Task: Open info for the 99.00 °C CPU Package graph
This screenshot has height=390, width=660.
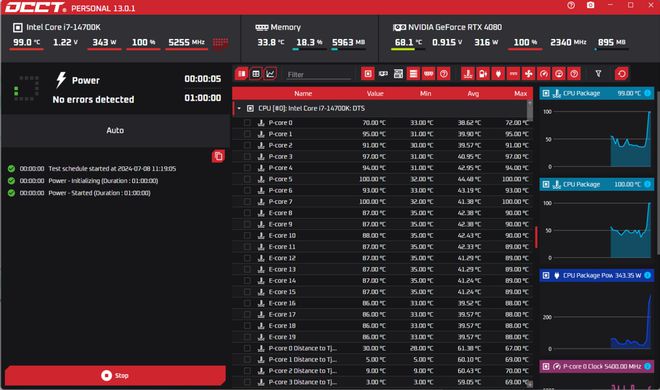Action: pos(647,93)
